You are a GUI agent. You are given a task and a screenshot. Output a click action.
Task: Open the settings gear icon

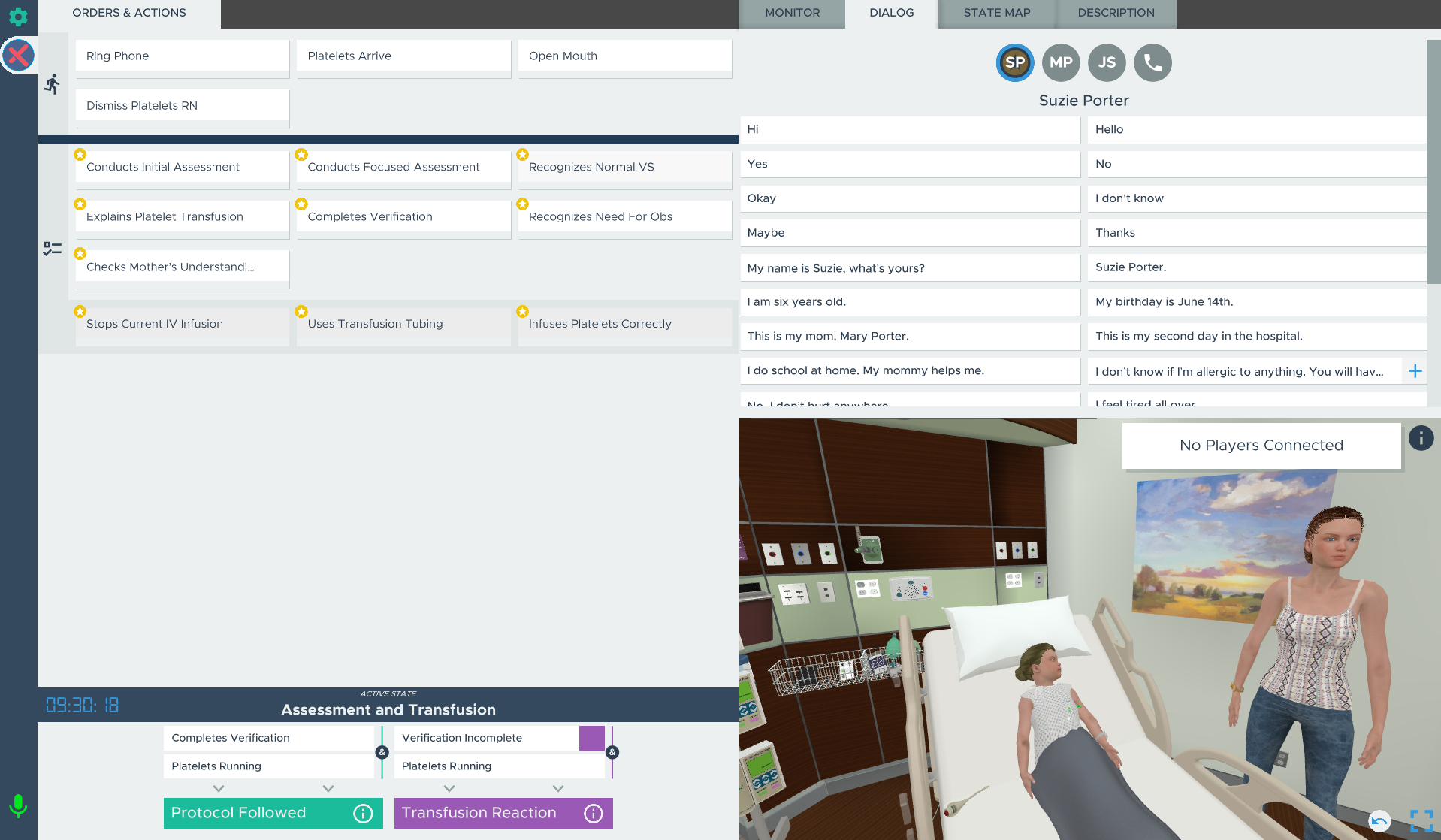pyautogui.click(x=18, y=16)
